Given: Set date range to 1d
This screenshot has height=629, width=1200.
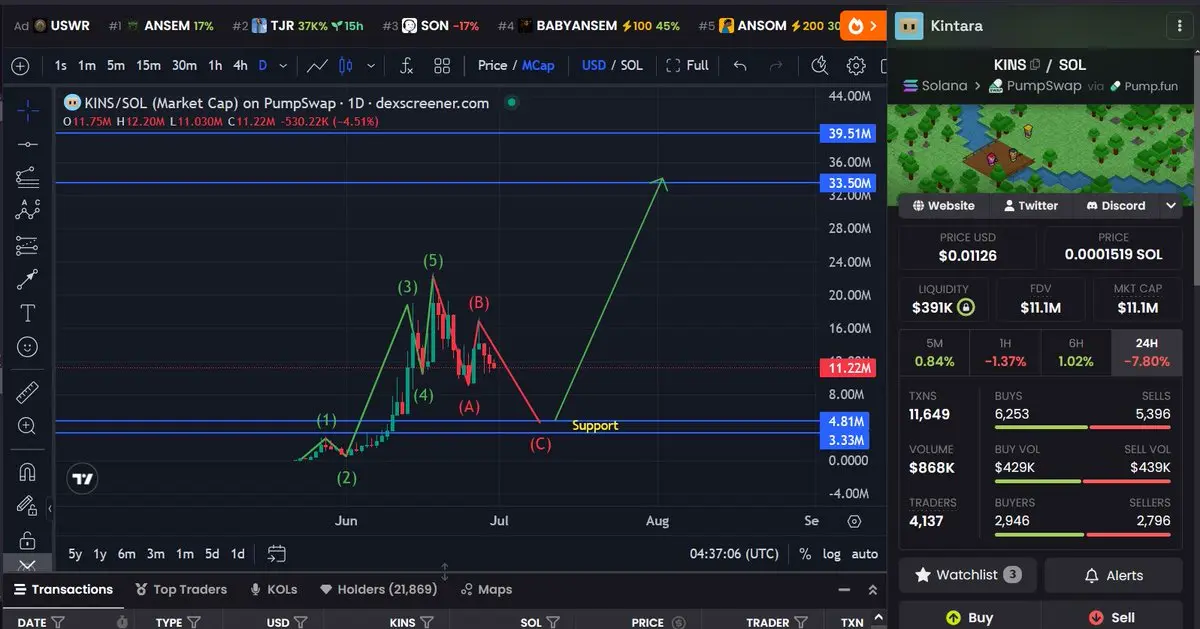Looking at the screenshot, I should [x=238, y=554].
